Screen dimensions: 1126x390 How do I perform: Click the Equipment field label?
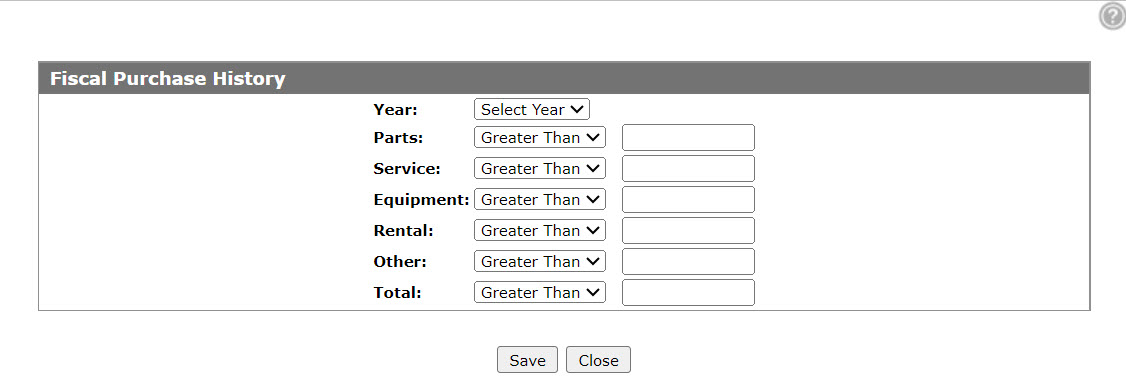pos(421,200)
